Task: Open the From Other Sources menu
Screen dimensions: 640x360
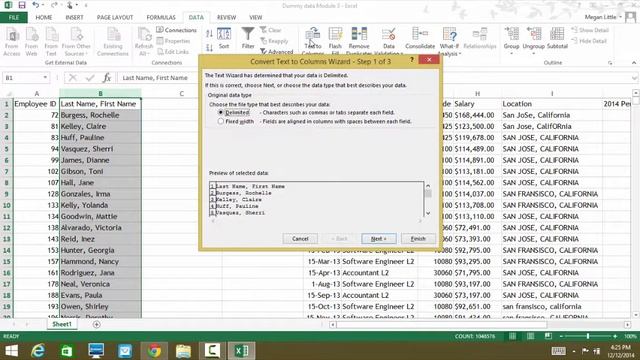Action: click(76, 42)
